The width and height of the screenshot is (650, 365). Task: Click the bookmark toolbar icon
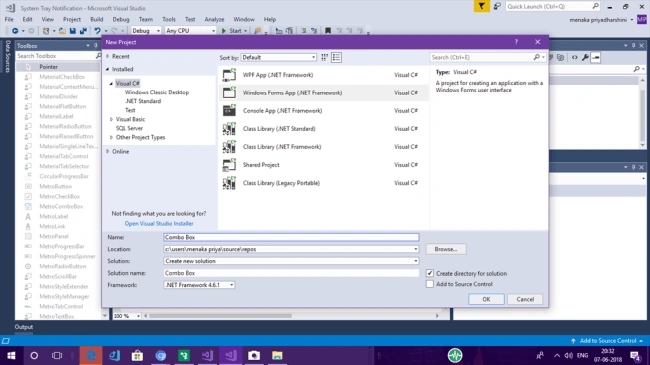(x=328, y=31)
